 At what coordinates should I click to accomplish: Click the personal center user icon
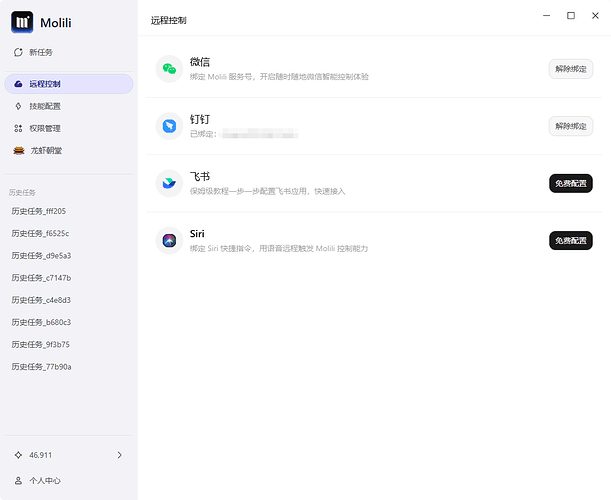point(18,481)
